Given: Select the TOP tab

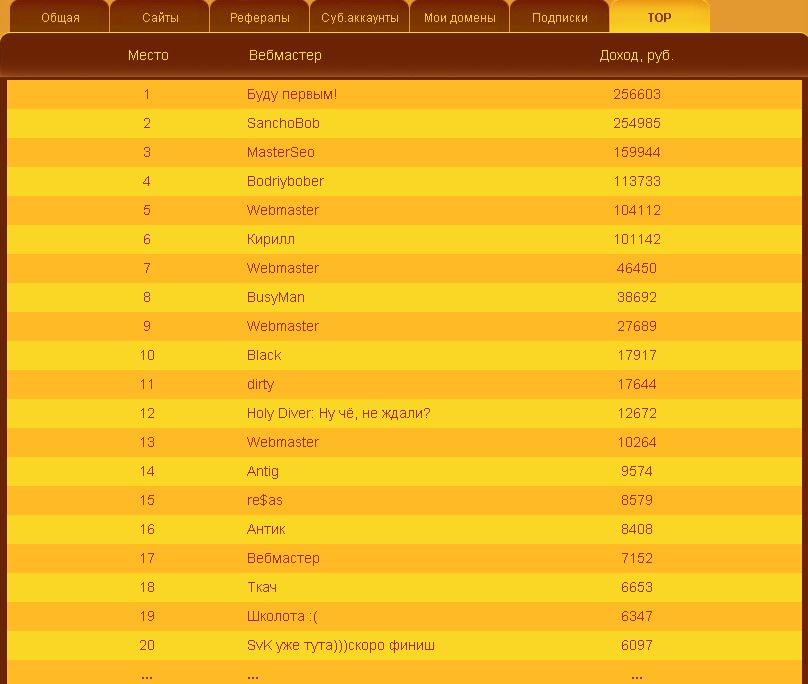Looking at the screenshot, I should coord(660,17).
